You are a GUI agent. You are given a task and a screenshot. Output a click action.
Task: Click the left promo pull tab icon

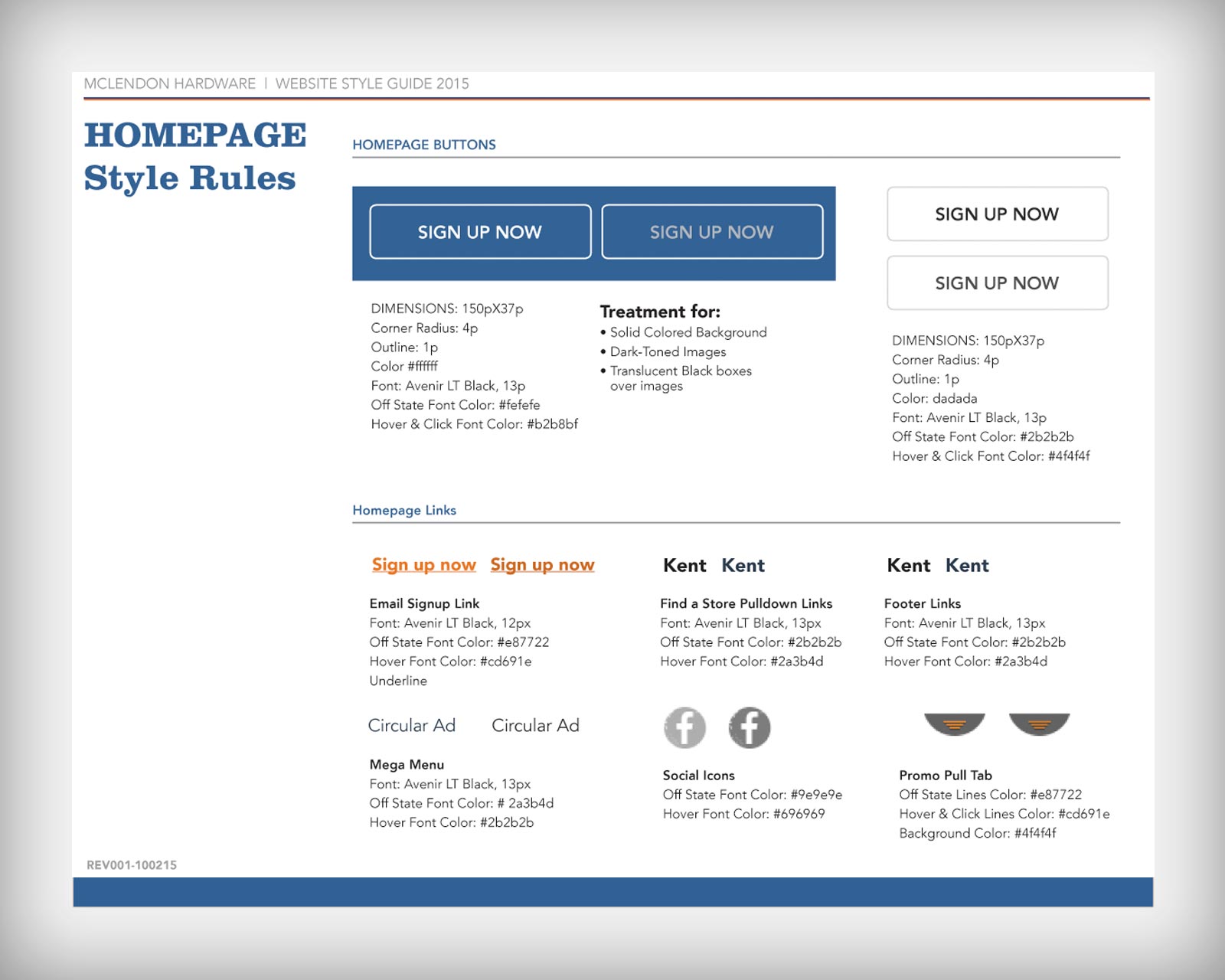click(954, 724)
